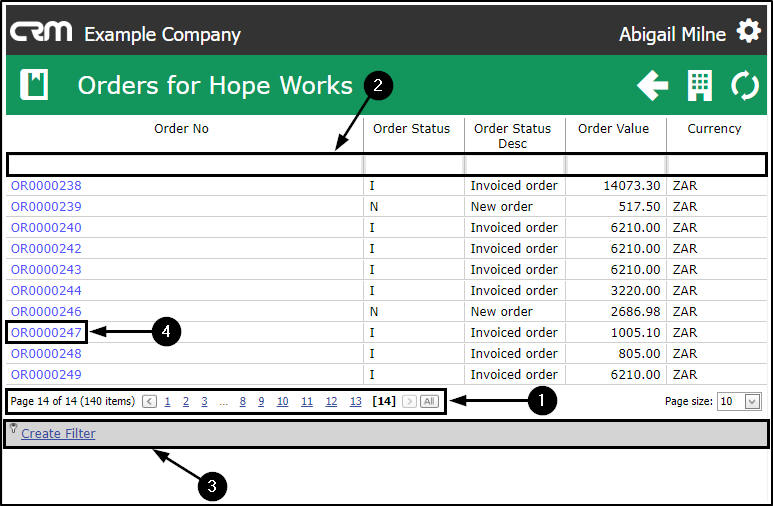The height and width of the screenshot is (506, 773).
Task: Go to page 9
Action: coord(261,401)
